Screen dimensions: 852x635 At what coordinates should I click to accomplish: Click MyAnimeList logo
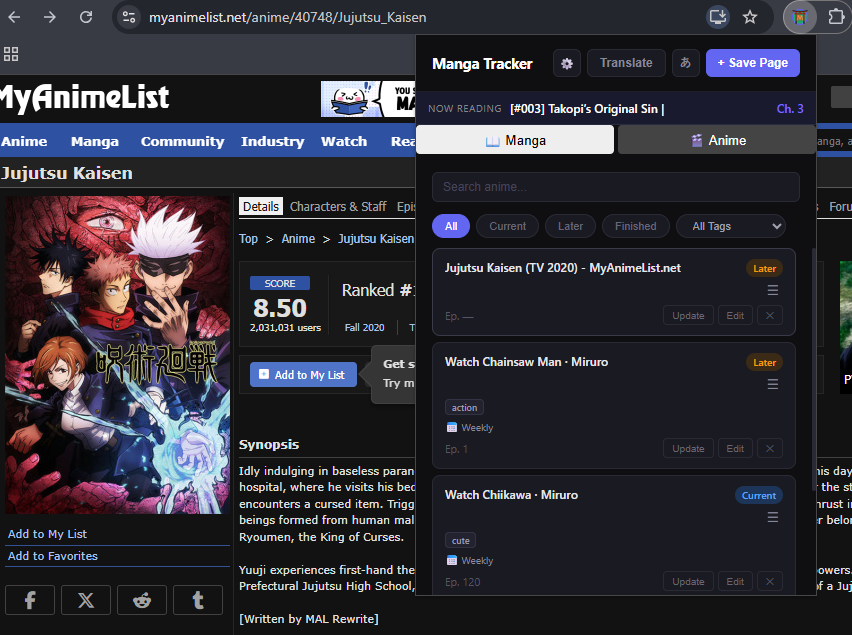pos(84,98)
